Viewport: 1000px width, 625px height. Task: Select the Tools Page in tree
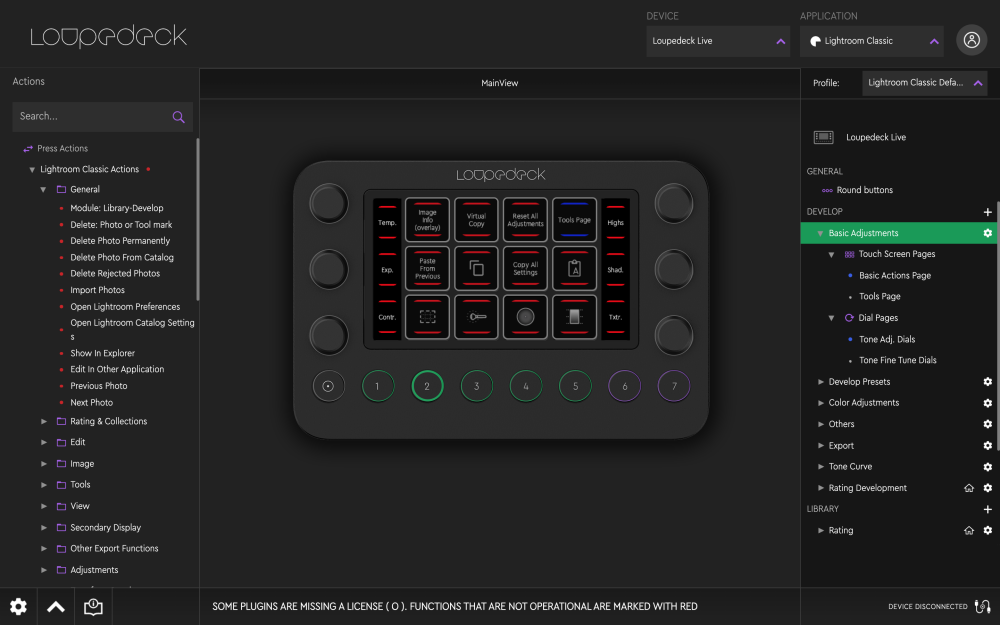(879, 297)
